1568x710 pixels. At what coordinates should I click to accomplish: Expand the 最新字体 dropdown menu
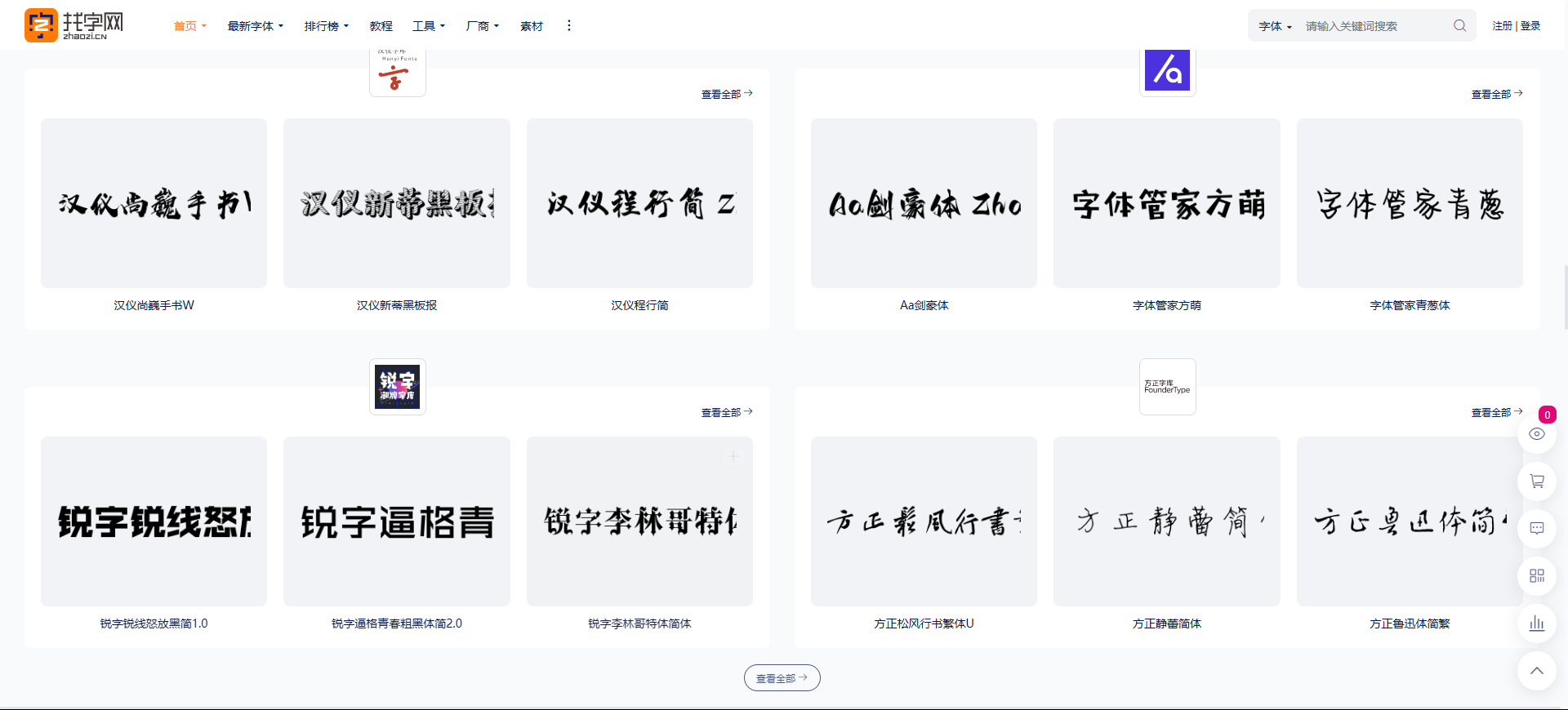[x=256, y=26]
